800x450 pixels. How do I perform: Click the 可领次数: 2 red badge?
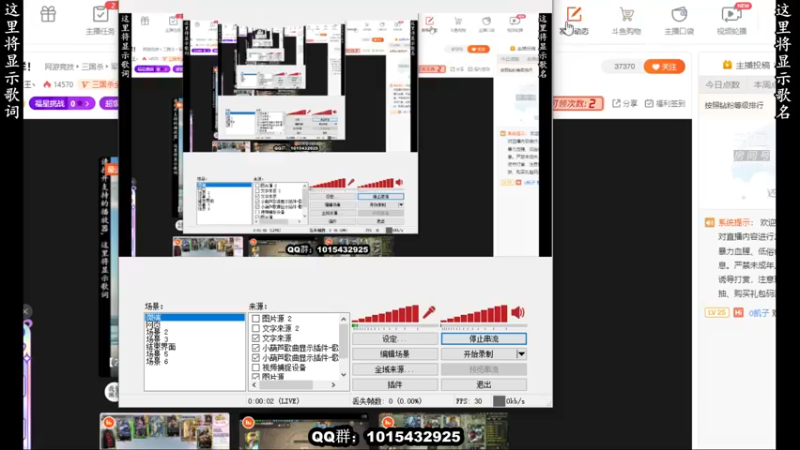point(577,104)
